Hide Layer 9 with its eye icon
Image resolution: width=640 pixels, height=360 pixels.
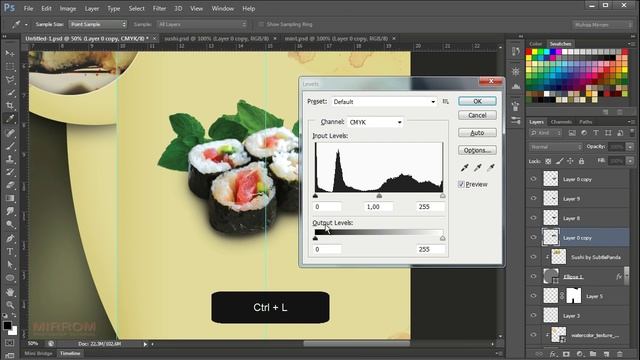point(533,198)
